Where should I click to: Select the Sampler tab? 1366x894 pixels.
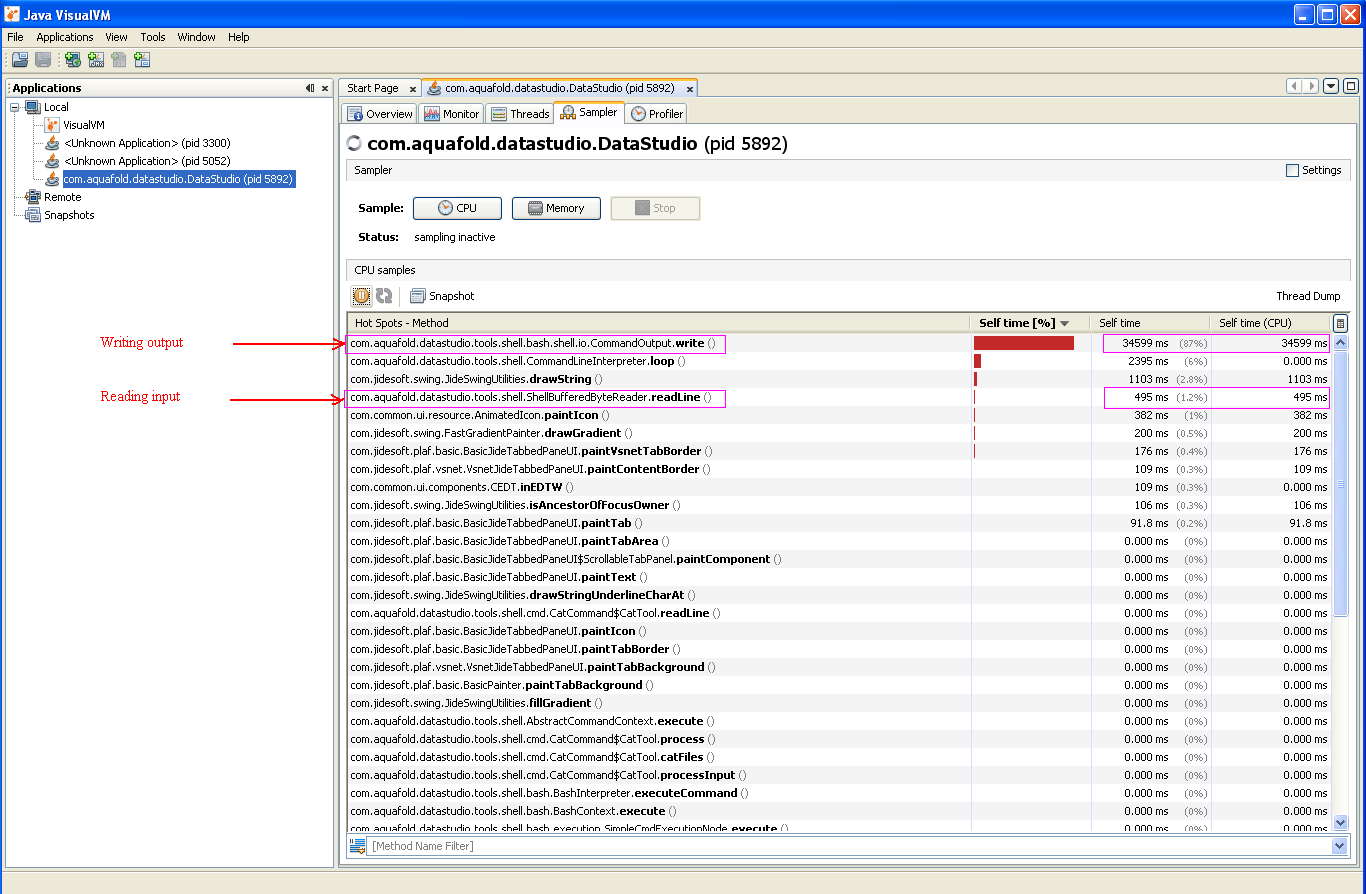[589, 113]
